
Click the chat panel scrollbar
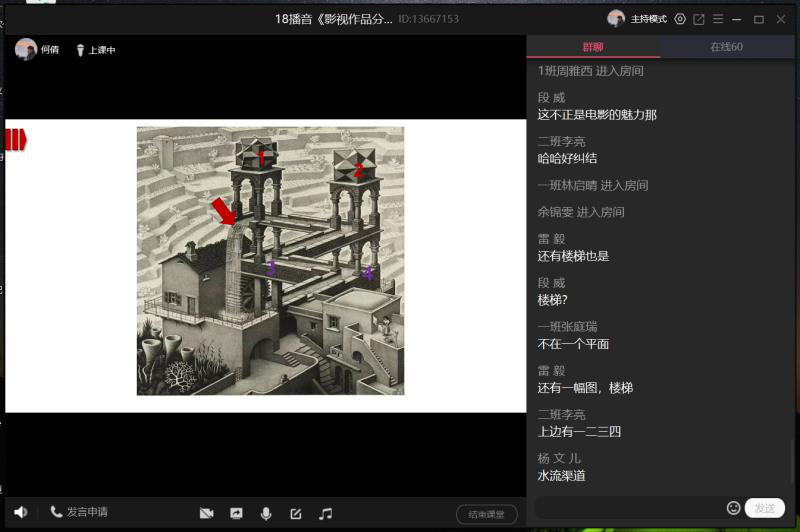[x=794, y=462]
